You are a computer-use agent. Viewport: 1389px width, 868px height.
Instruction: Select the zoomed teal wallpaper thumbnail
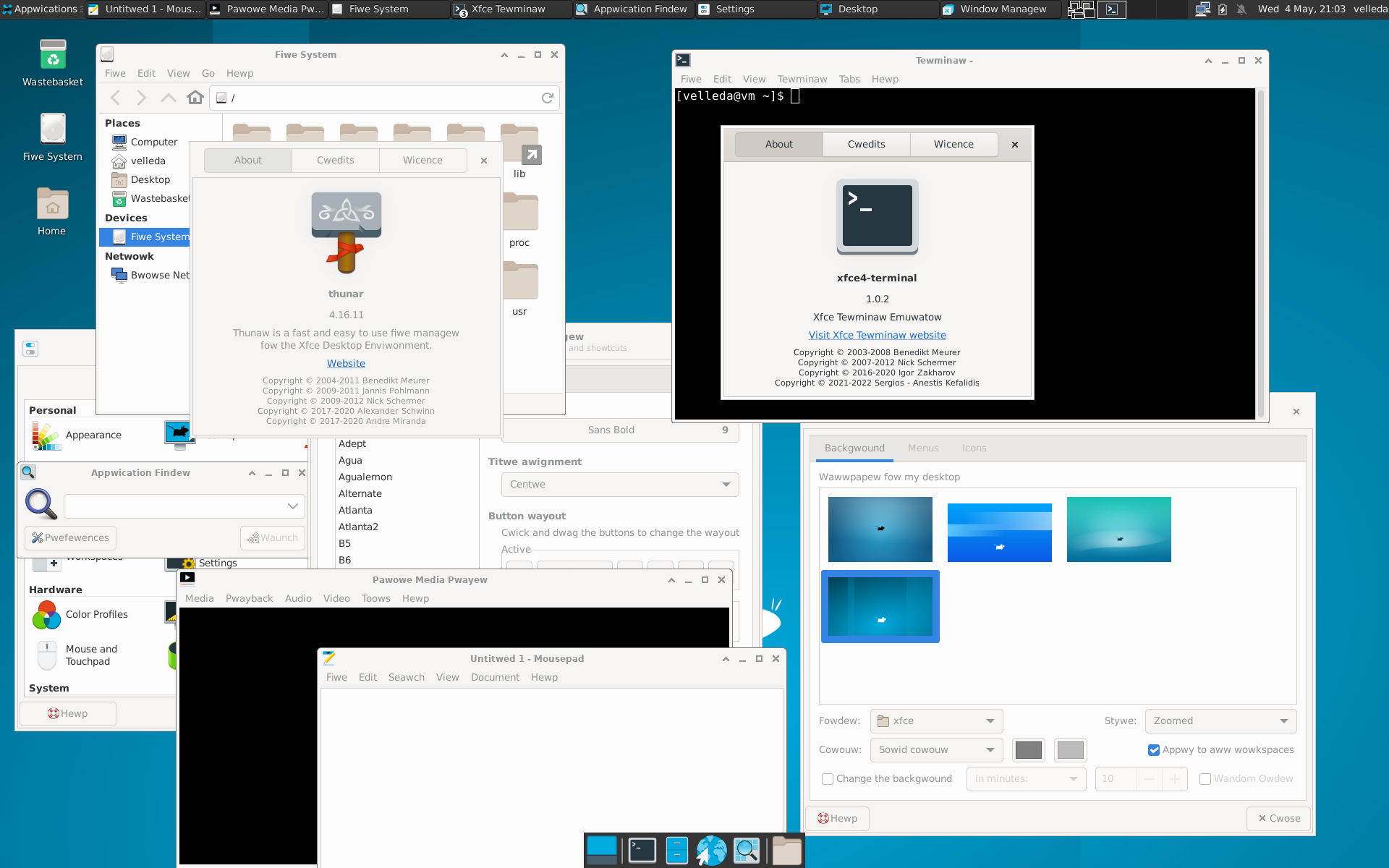(x=1119, y=528)
